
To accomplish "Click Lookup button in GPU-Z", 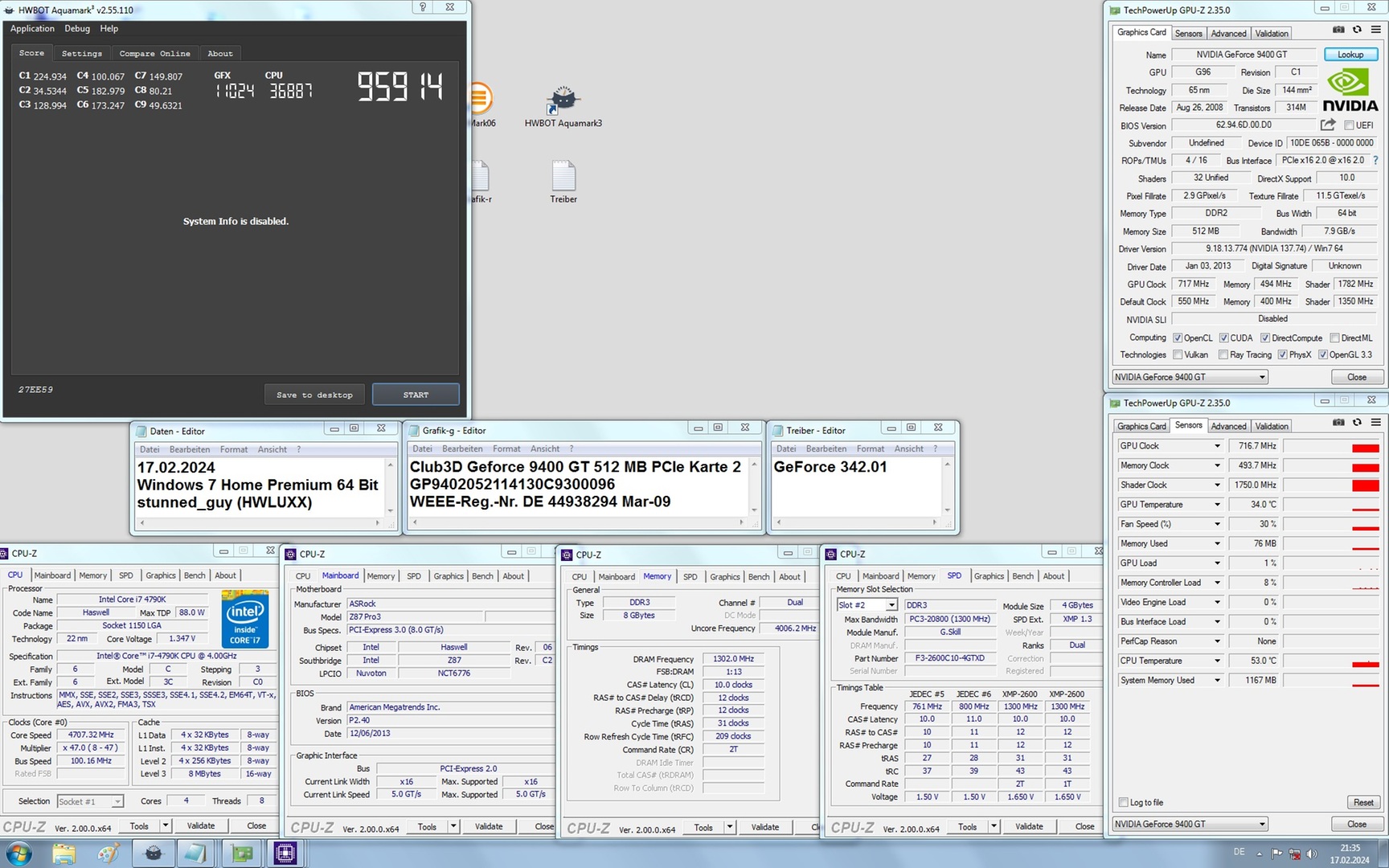I will click(1350, 55).
